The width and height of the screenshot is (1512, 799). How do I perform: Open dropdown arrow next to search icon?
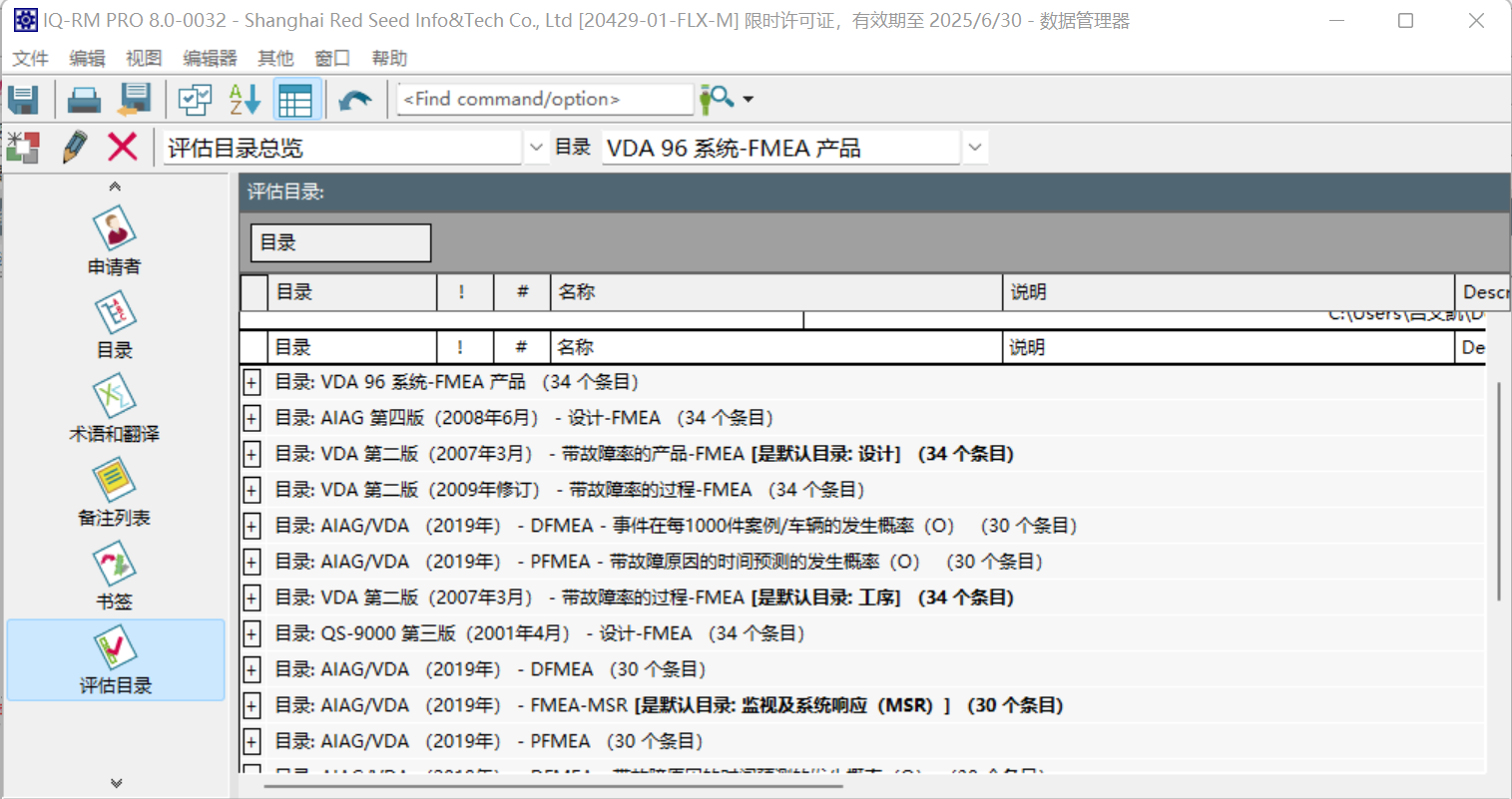[x=749, y=99]
